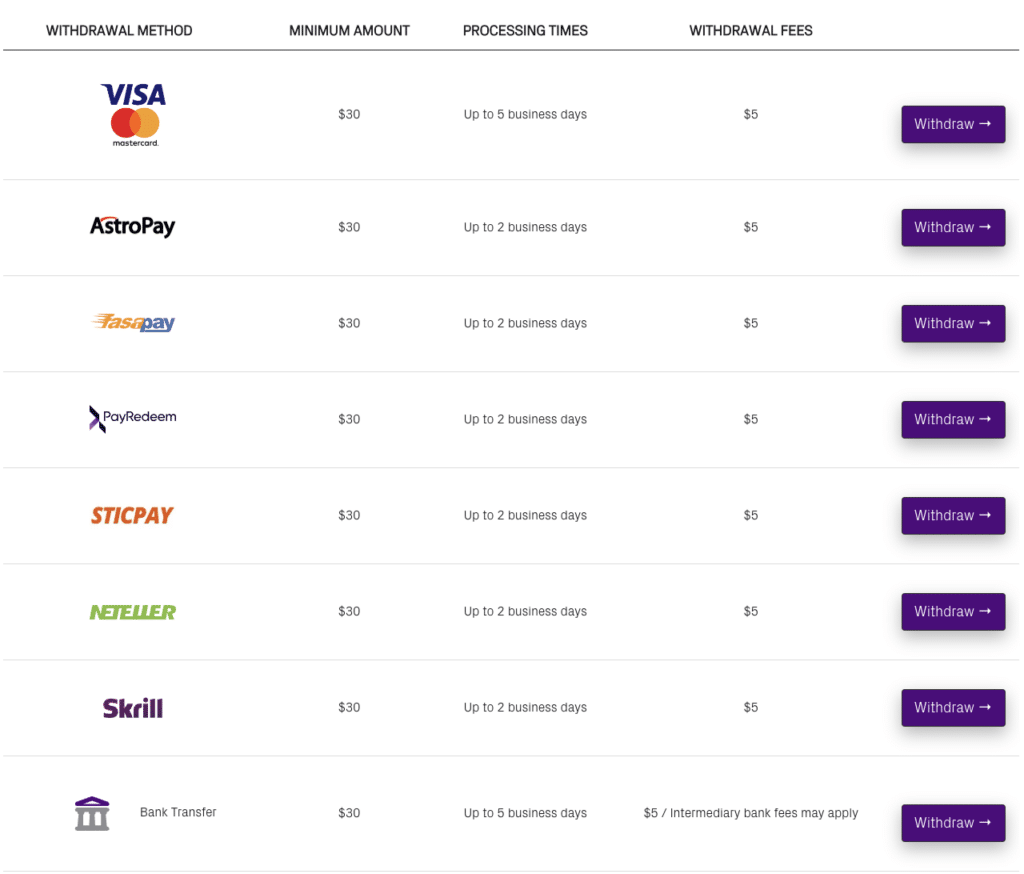Click the PayRedeem logo

click(133, 419)
